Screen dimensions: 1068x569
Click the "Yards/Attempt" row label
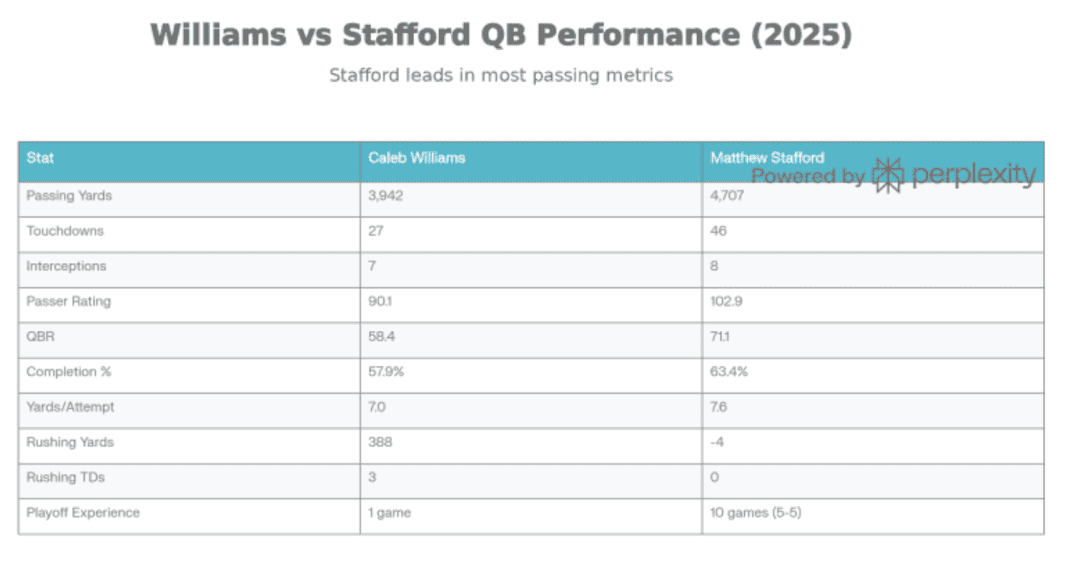(x=69, y=407)
